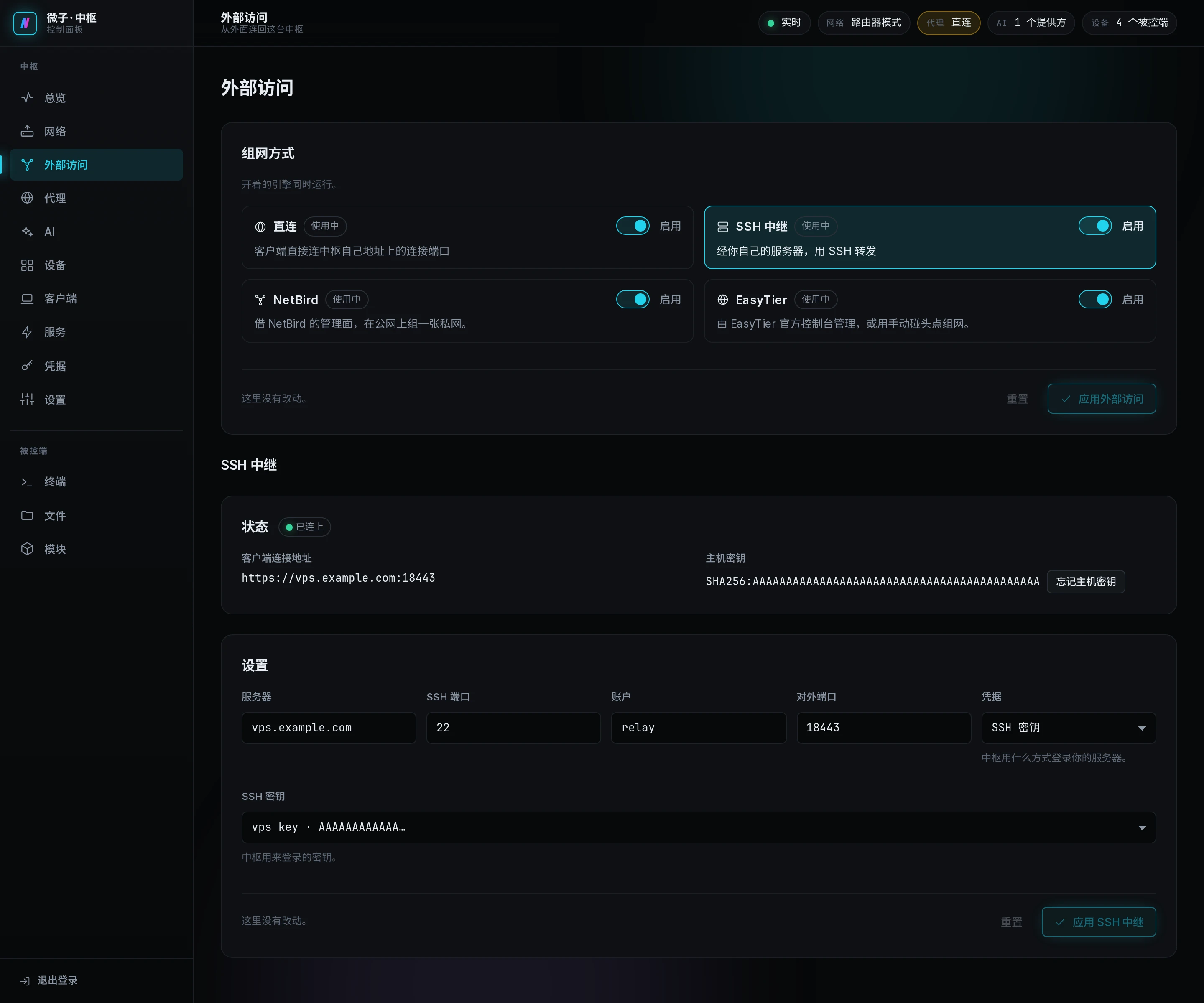
Task: Toggle the SSH 中继 enable switch
Action: 1095,226
